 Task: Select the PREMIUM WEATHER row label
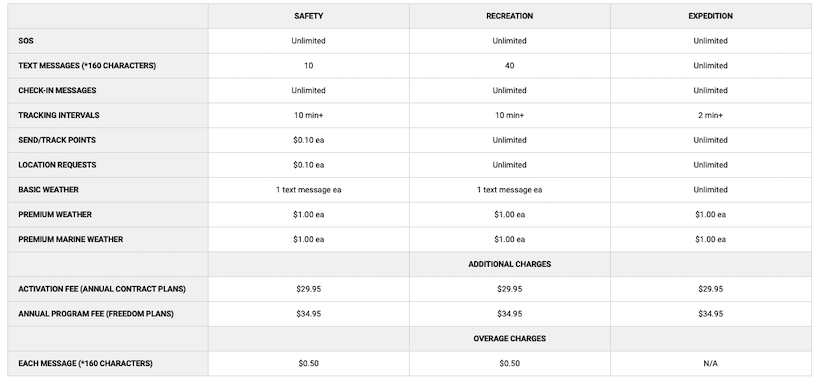(x=55, y=214)
